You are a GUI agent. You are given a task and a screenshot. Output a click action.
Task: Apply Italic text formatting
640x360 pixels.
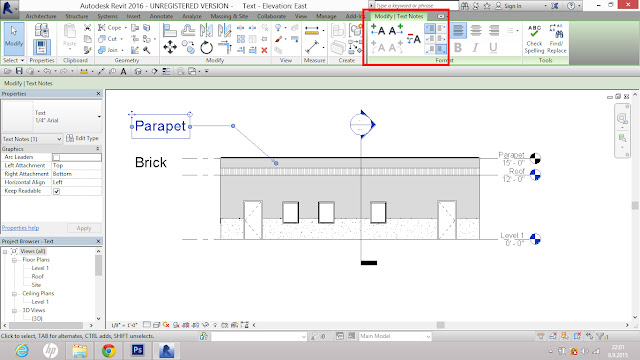(476, 48)
